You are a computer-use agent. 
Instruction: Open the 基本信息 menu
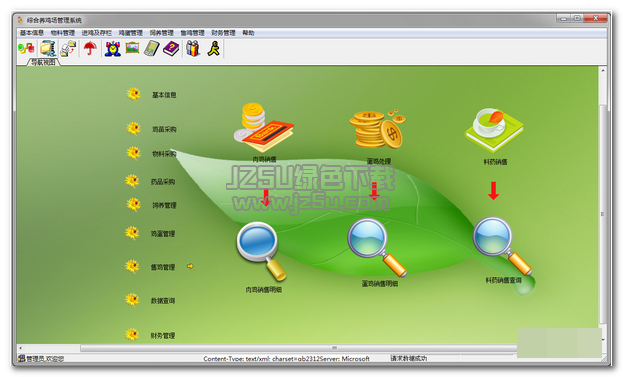pyautogui.click(x=31, y=33)
